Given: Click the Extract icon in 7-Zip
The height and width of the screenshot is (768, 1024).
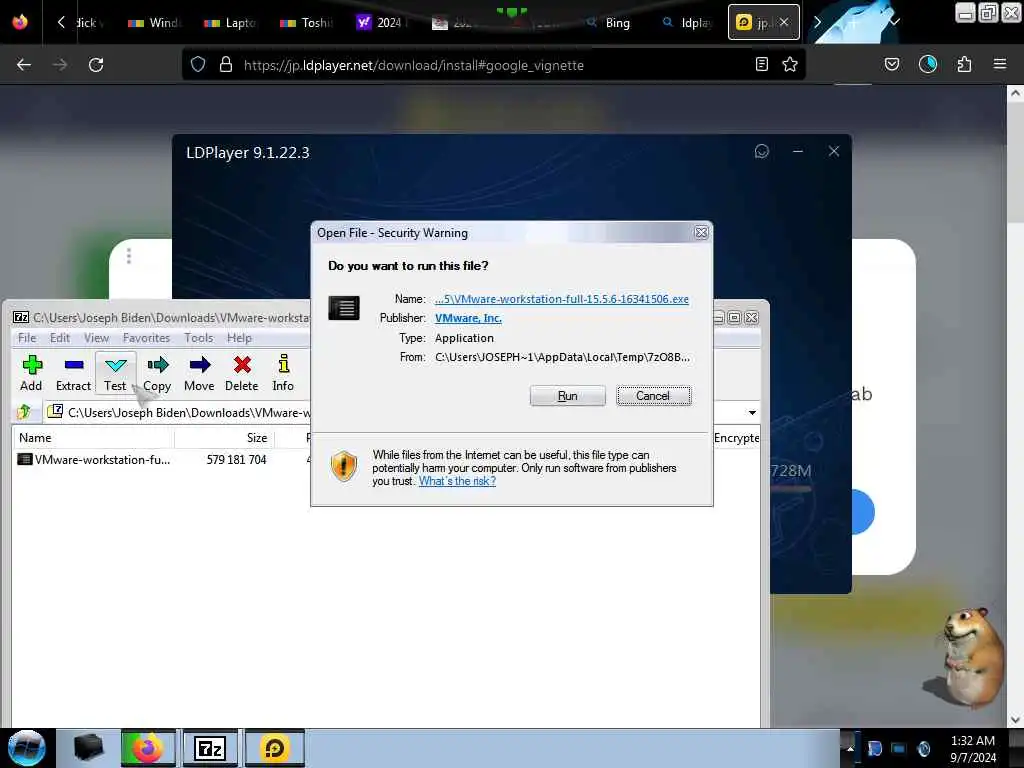Looking at the screenshot, I should [73, 373].
